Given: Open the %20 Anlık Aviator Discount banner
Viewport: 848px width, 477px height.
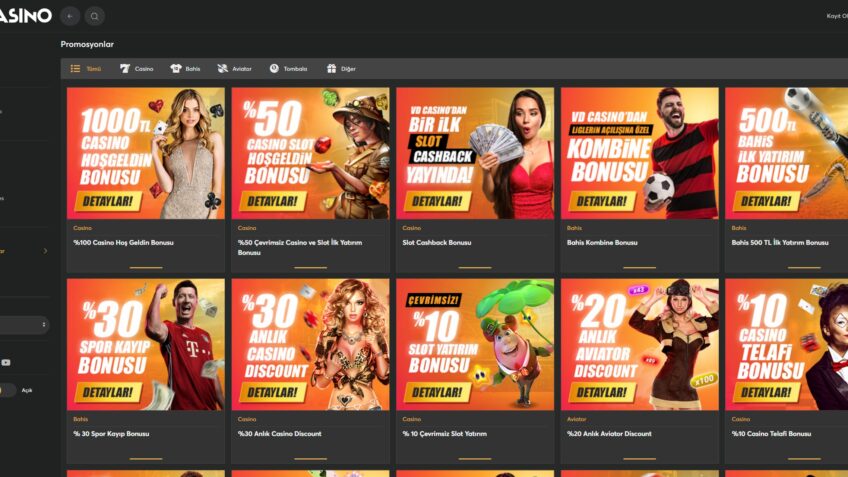Looking at the screenshot, I should [639, 345].
